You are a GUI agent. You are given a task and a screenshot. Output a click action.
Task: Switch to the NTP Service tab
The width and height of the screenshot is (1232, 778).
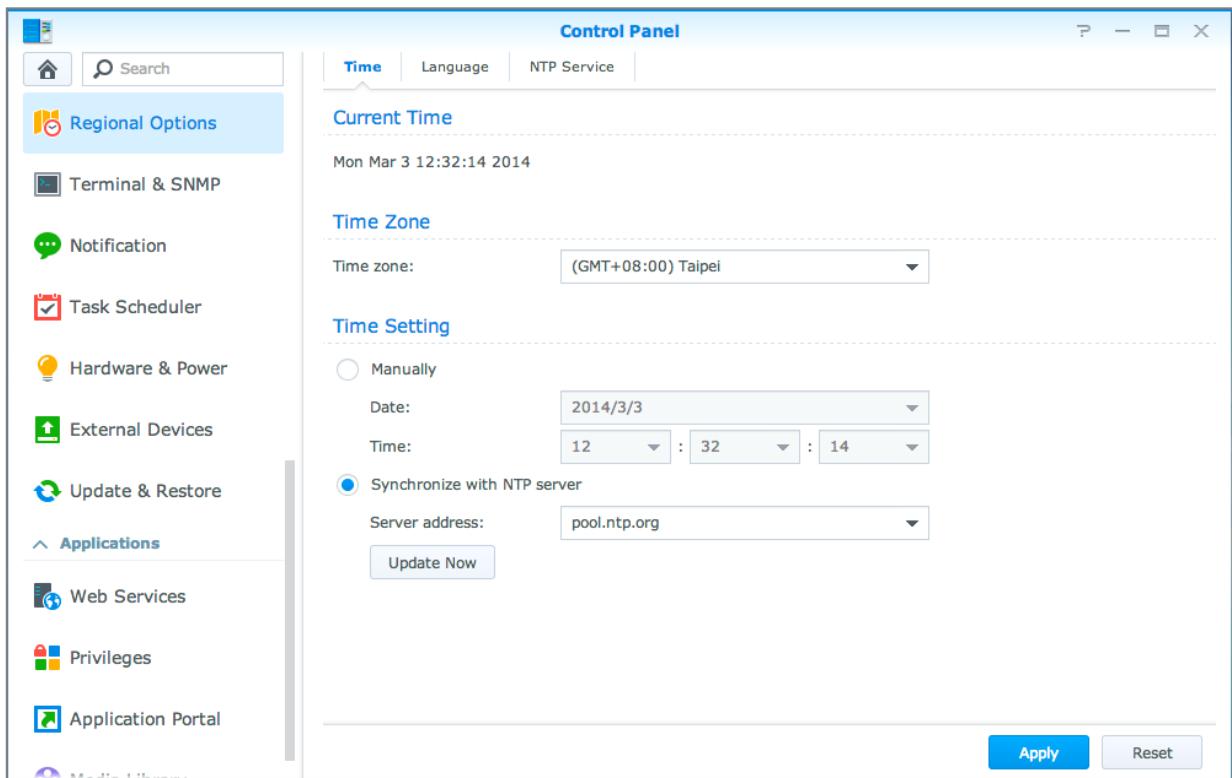(572, 67)
